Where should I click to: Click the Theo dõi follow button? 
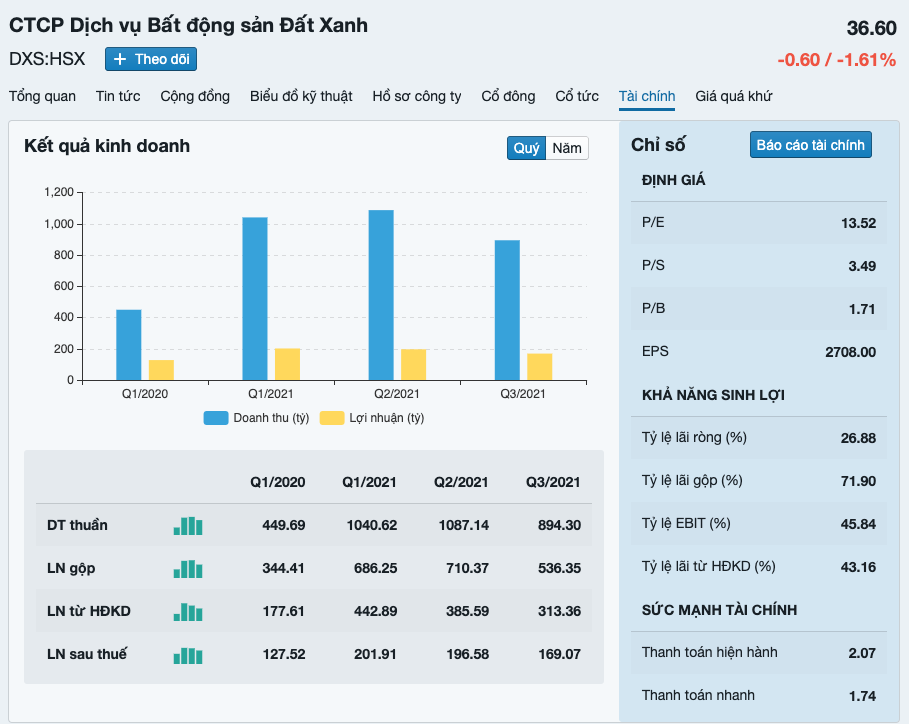151,59
